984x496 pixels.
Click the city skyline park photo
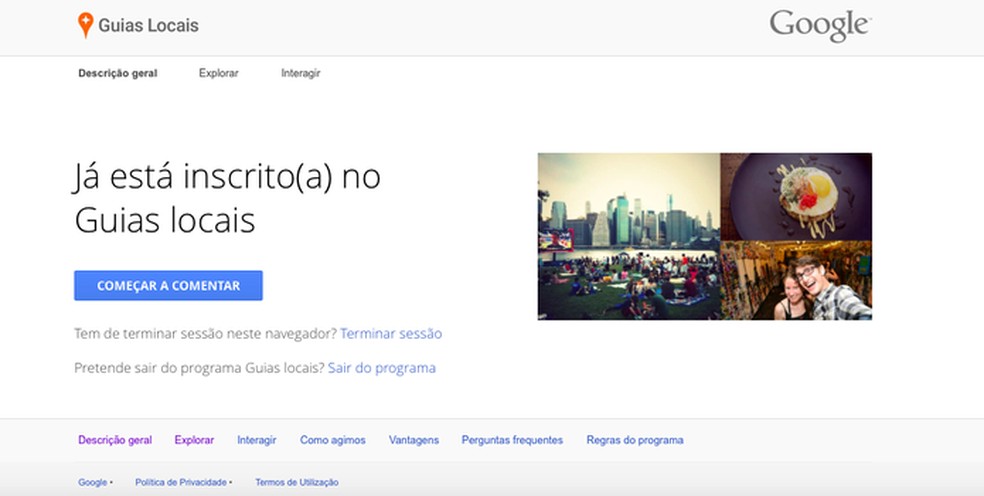point(629,236)
